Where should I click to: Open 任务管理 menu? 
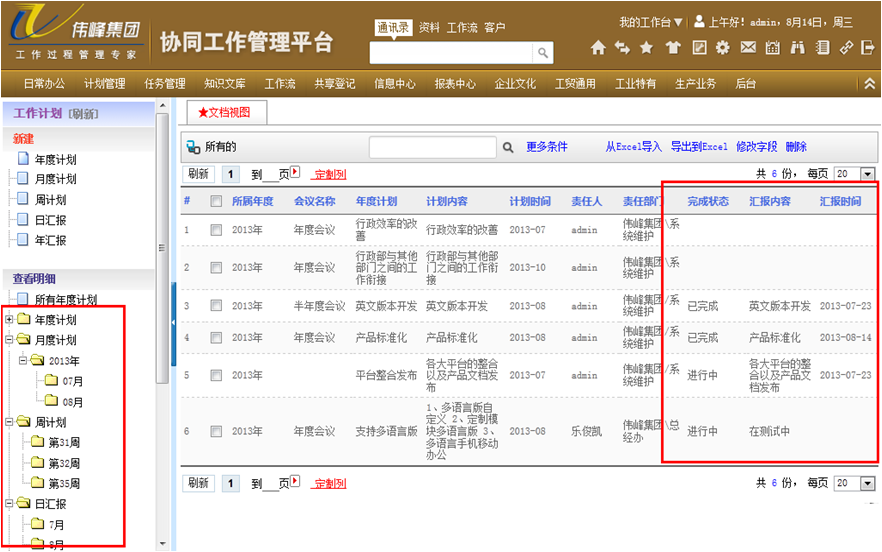[x=164, y=84]
